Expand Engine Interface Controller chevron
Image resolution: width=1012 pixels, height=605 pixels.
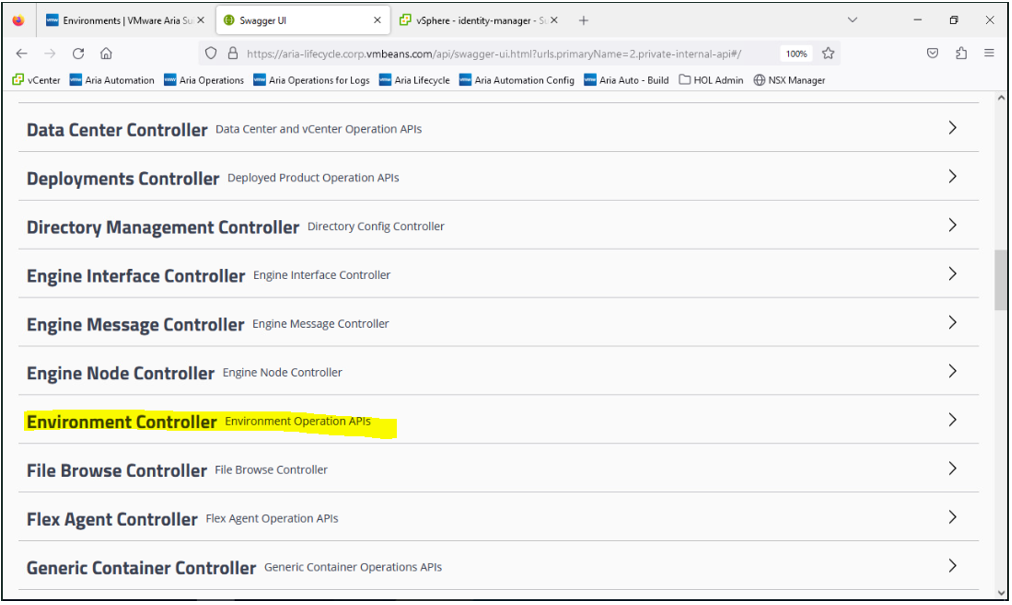pos(952,274)
